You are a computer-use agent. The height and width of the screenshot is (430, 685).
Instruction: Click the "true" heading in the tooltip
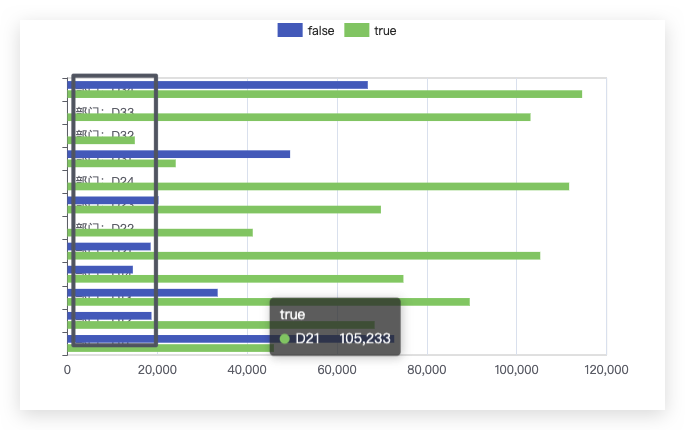292,315
